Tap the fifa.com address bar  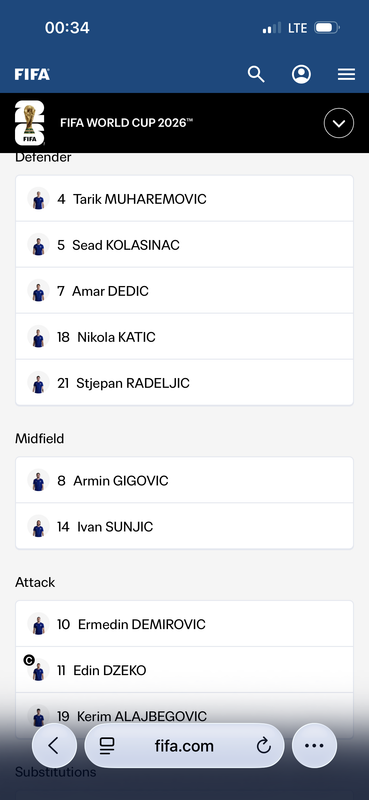pos(184,745)
